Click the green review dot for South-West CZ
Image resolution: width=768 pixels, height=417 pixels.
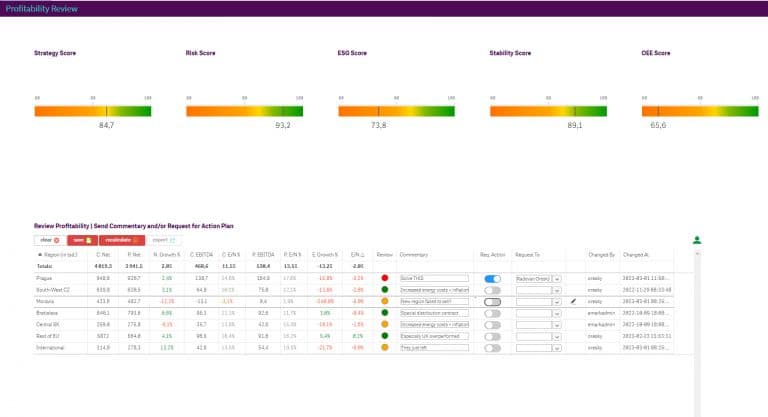click(385, 289)
